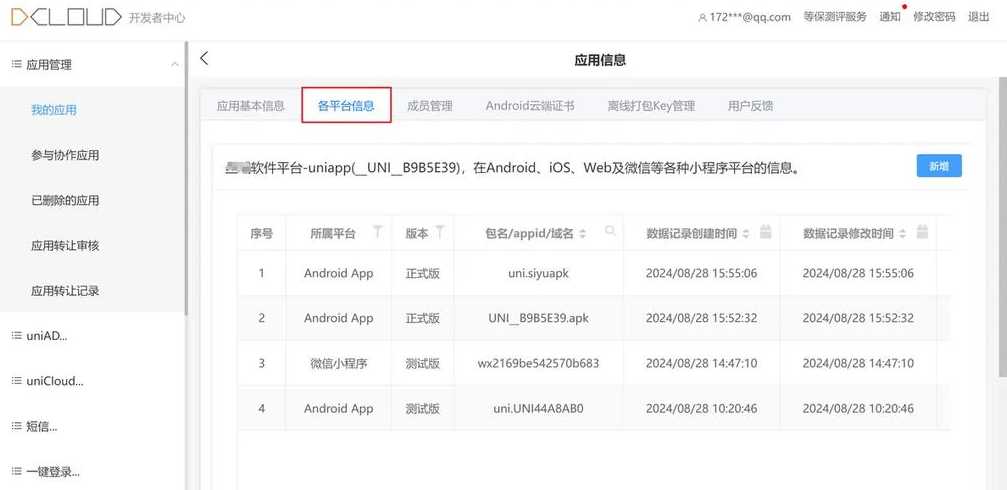Collapse the 应用管理 menu chevron

click(x=175, y=64)
